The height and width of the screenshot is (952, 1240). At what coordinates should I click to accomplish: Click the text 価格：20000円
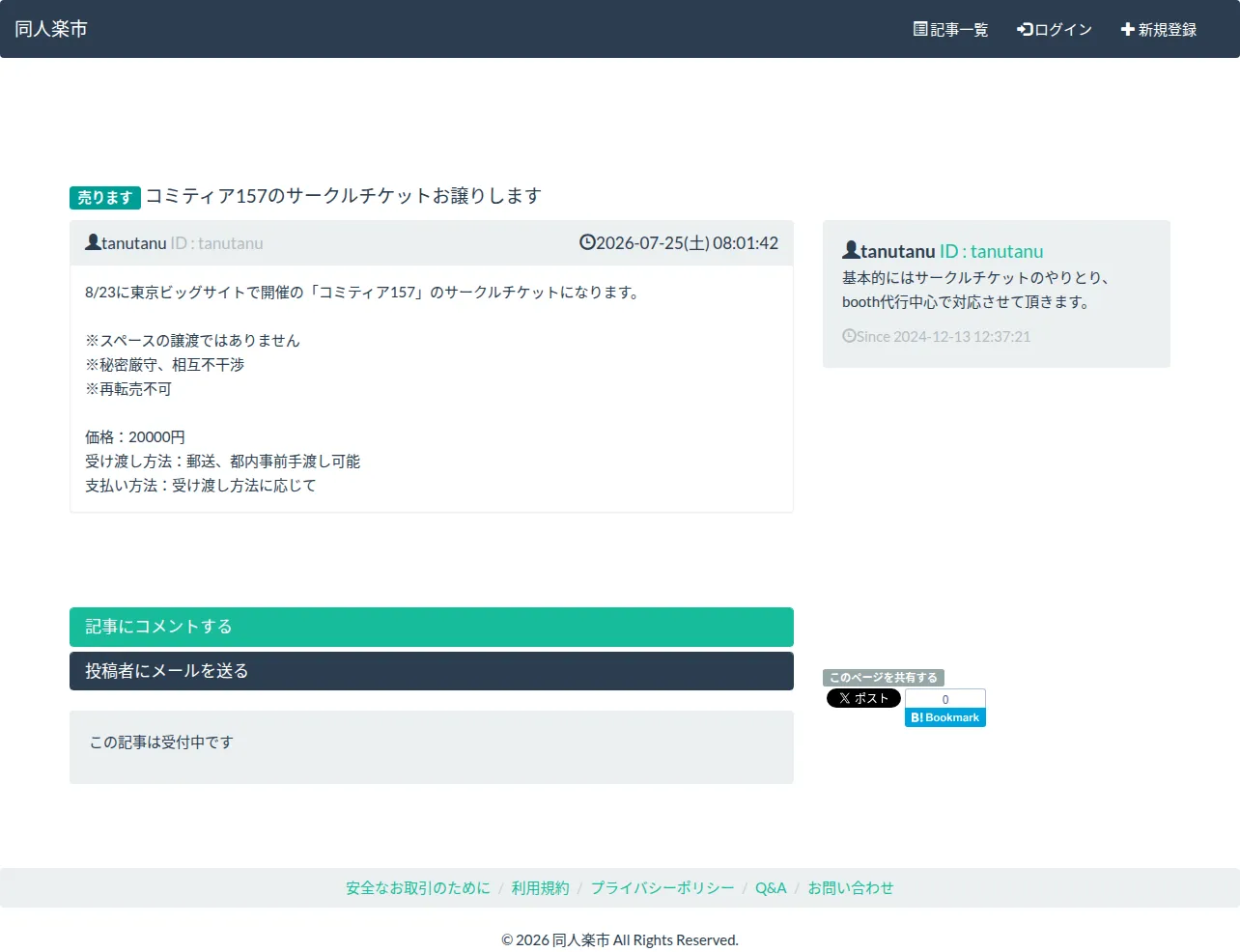tap(135, 437)
